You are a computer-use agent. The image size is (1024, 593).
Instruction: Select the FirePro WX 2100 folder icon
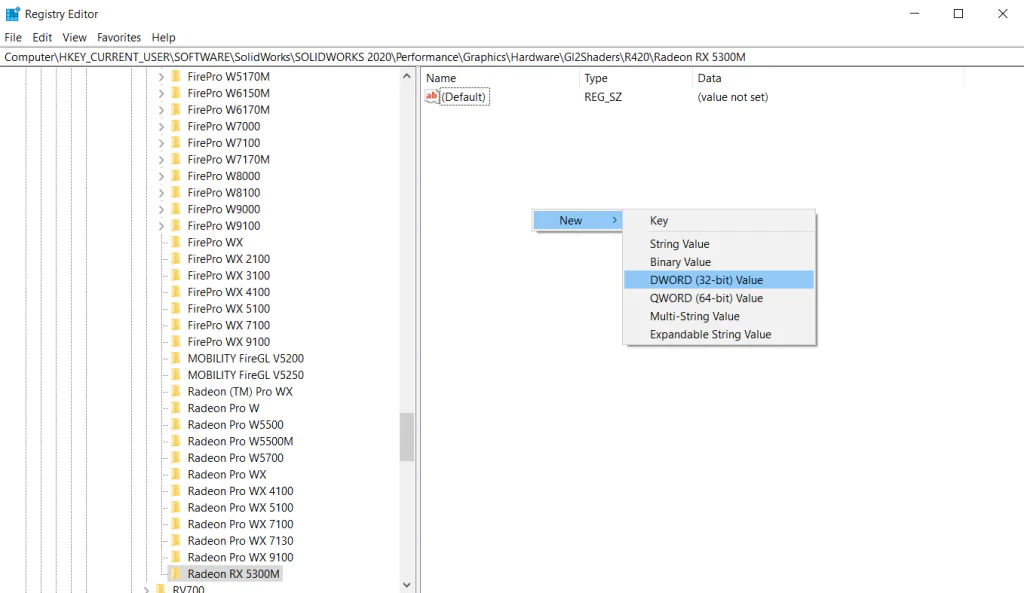(x=176, y=259)
